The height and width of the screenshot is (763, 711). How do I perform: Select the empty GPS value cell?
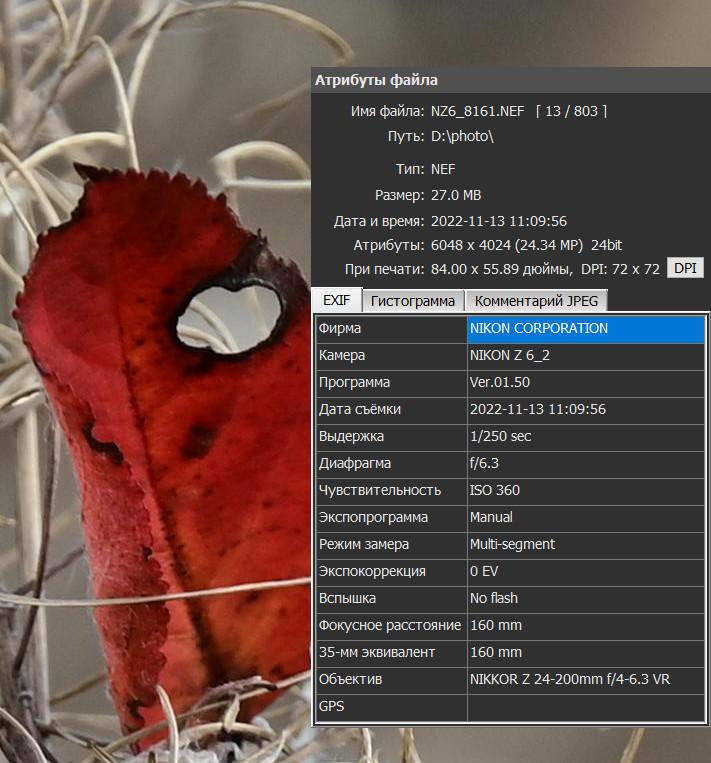[586, 707]
